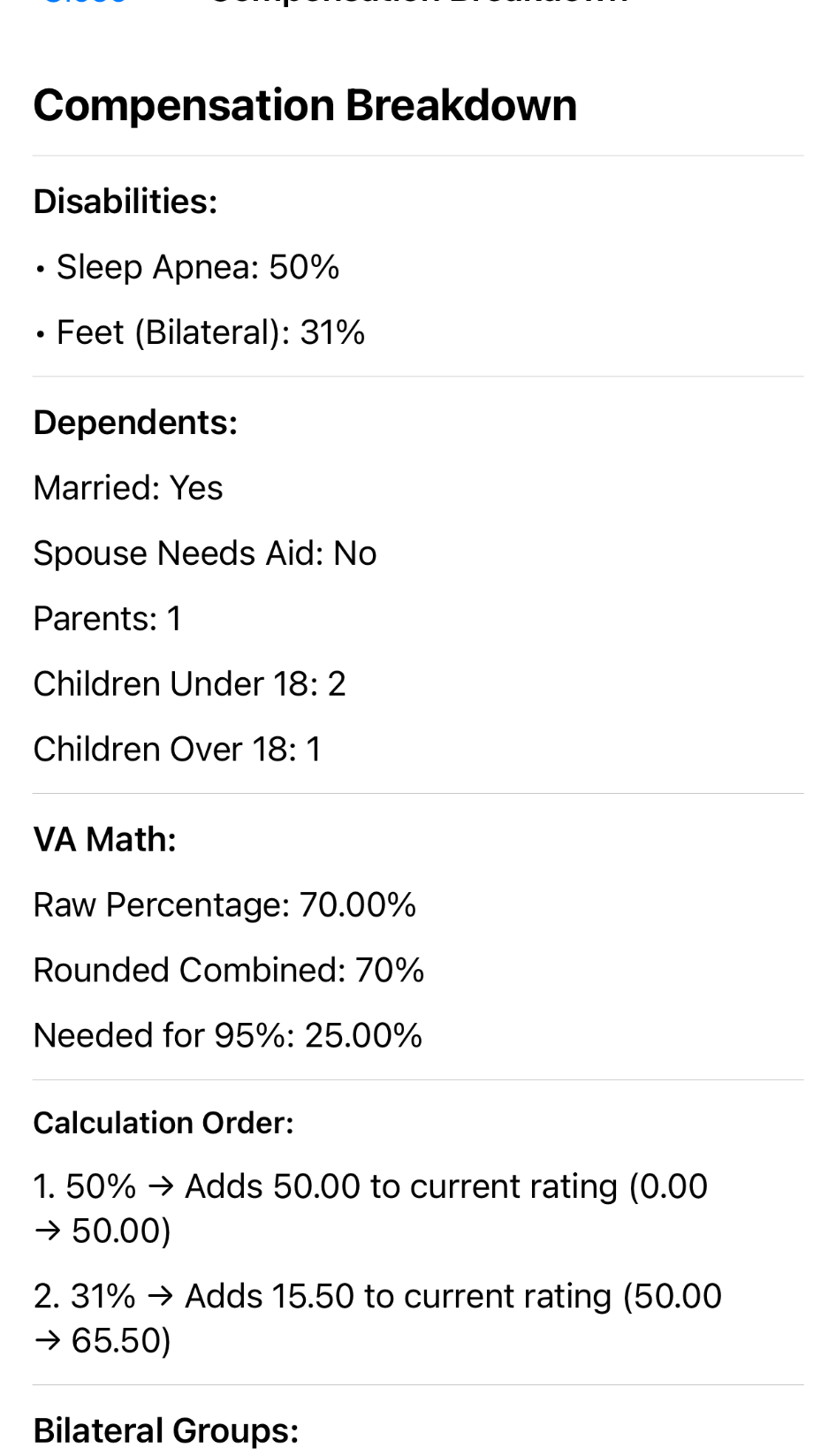Tap the Spouse Needs Aid: No line
This screenshot has height=1456, width=836.
click(x=205, y=553)
